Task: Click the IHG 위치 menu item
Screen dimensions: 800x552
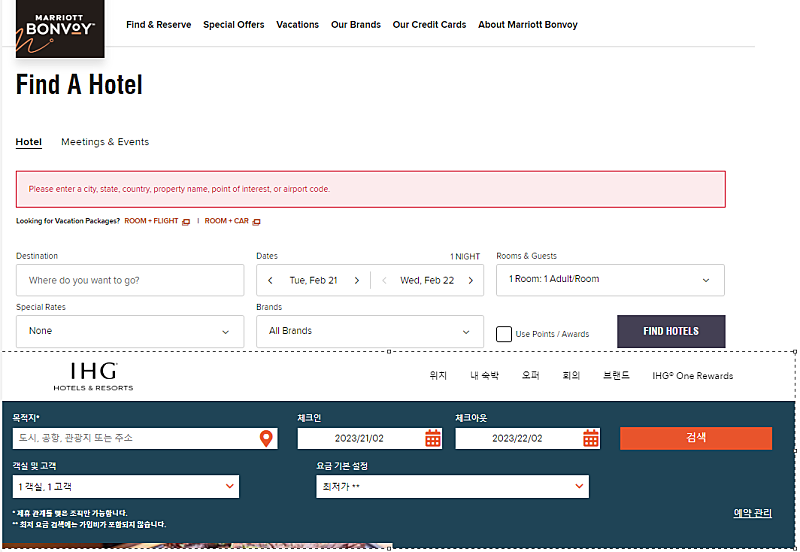Action: (438, 375)
